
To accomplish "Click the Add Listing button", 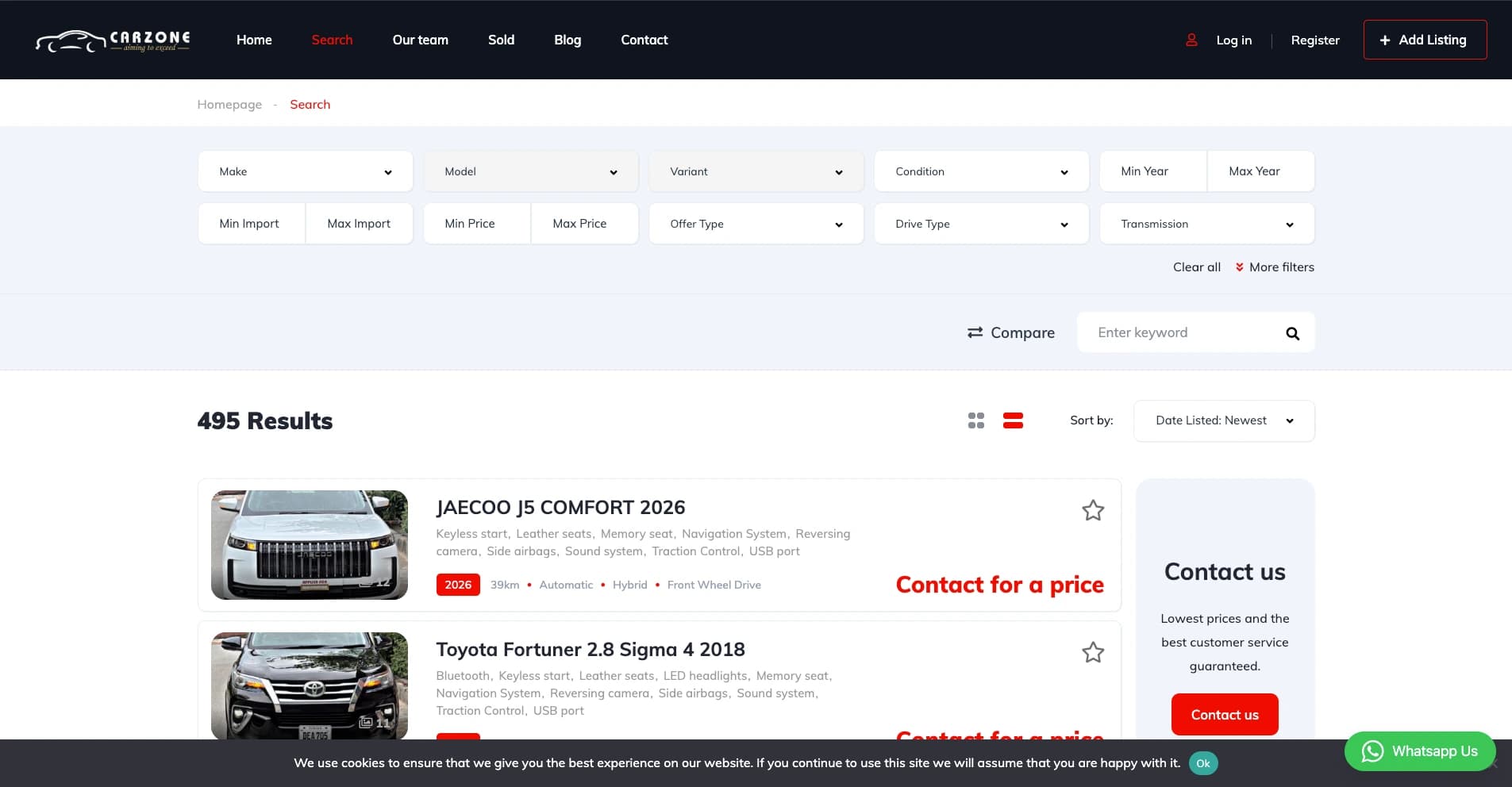I will [1425, 40].
